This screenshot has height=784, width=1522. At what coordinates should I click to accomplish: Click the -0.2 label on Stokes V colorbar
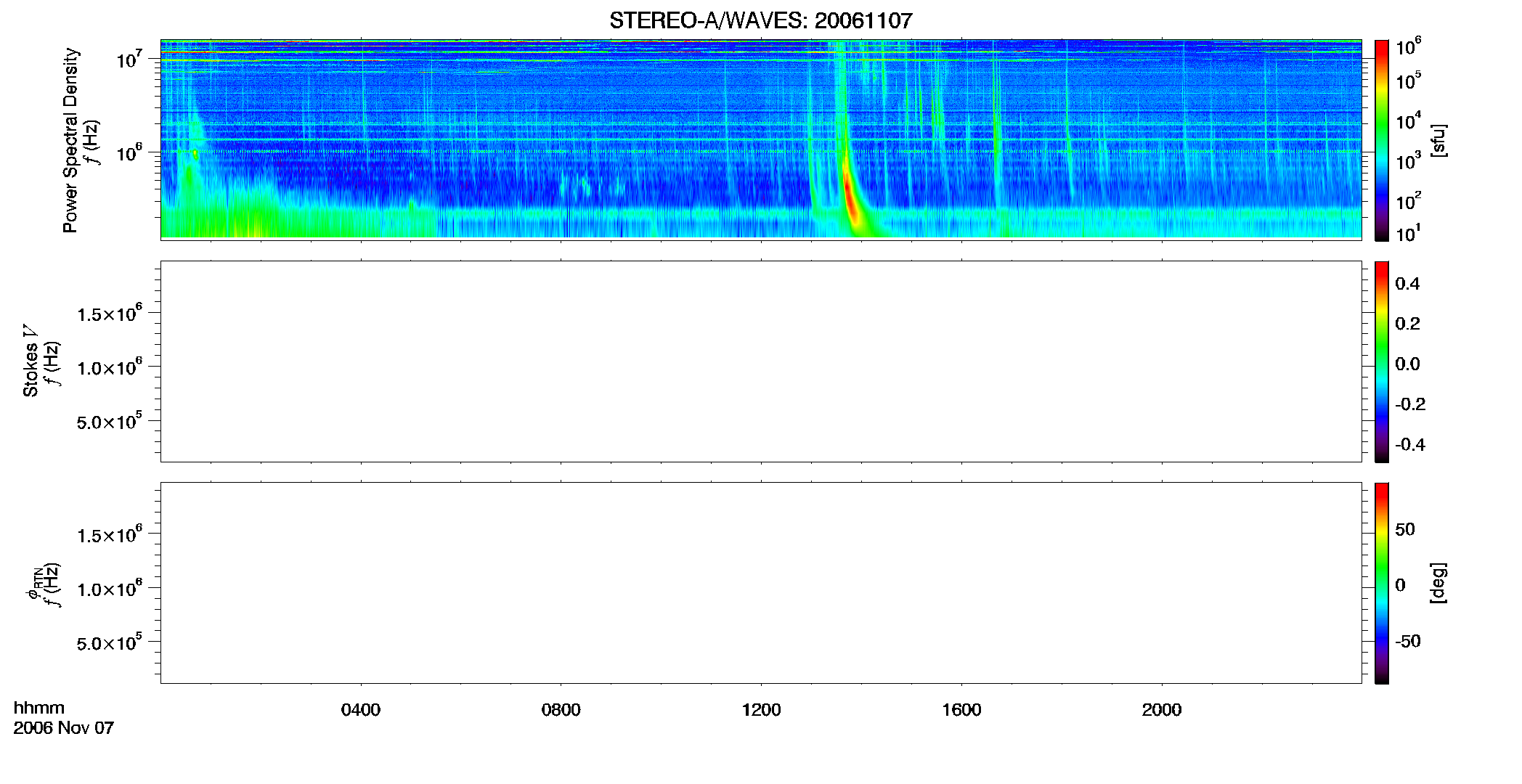pyautogui.click(x=1410, y=404)
